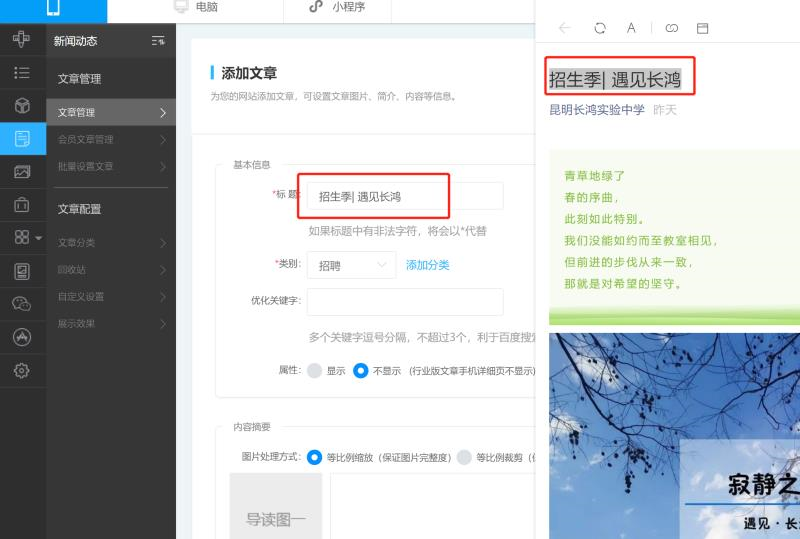800x539 pixels.
Task: Click the refresh icon in the preview toolbar
Action: (599, 28)
